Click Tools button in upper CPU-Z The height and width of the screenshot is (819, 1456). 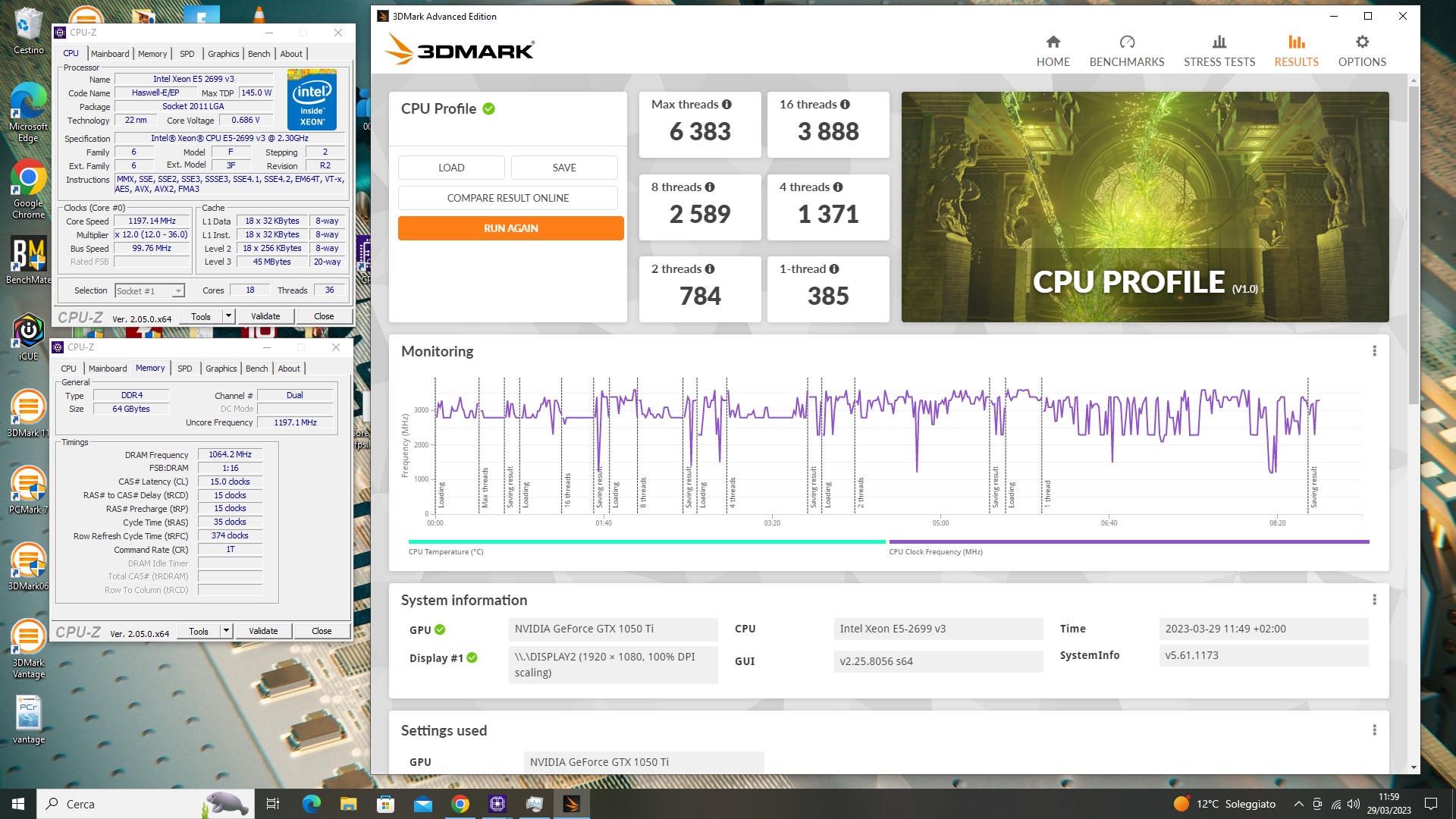(x=201, y=316)
